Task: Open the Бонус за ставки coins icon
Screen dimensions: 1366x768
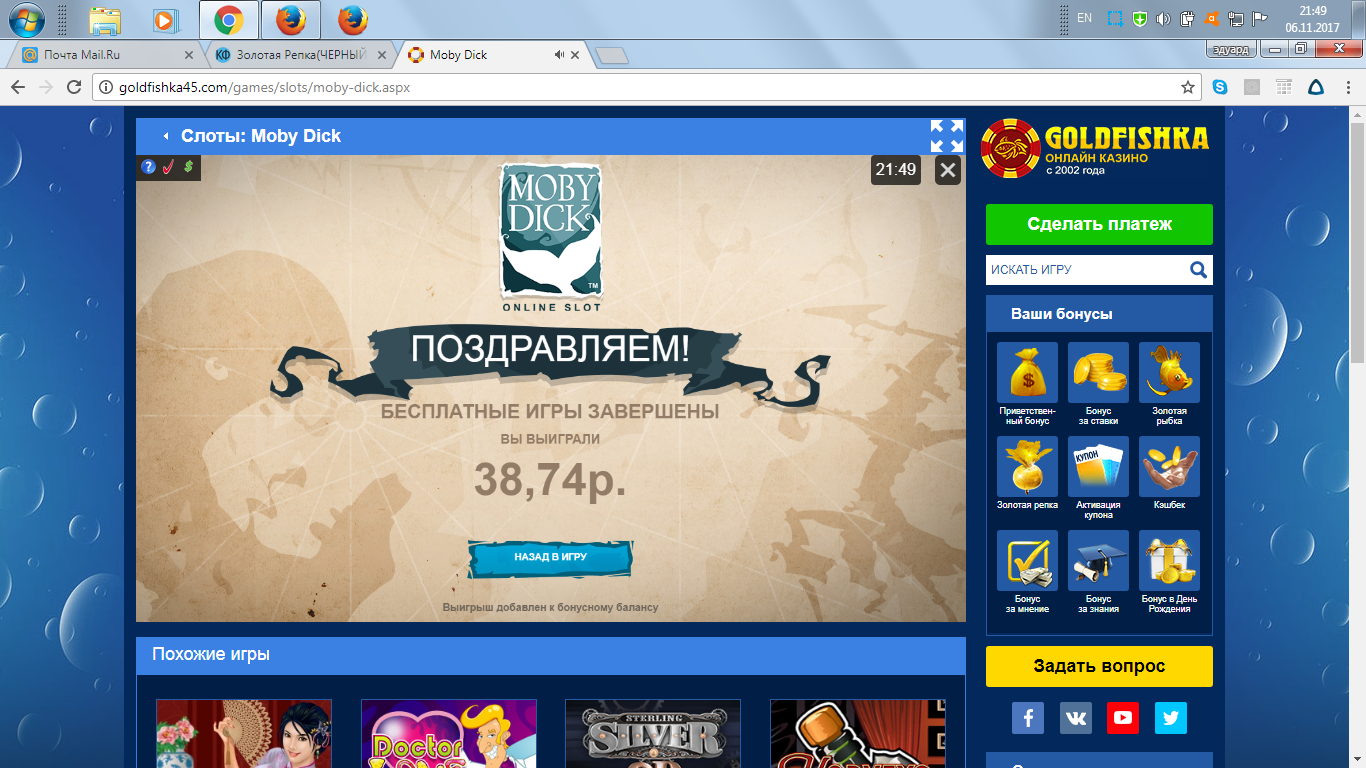Action: coord(1098,373)
